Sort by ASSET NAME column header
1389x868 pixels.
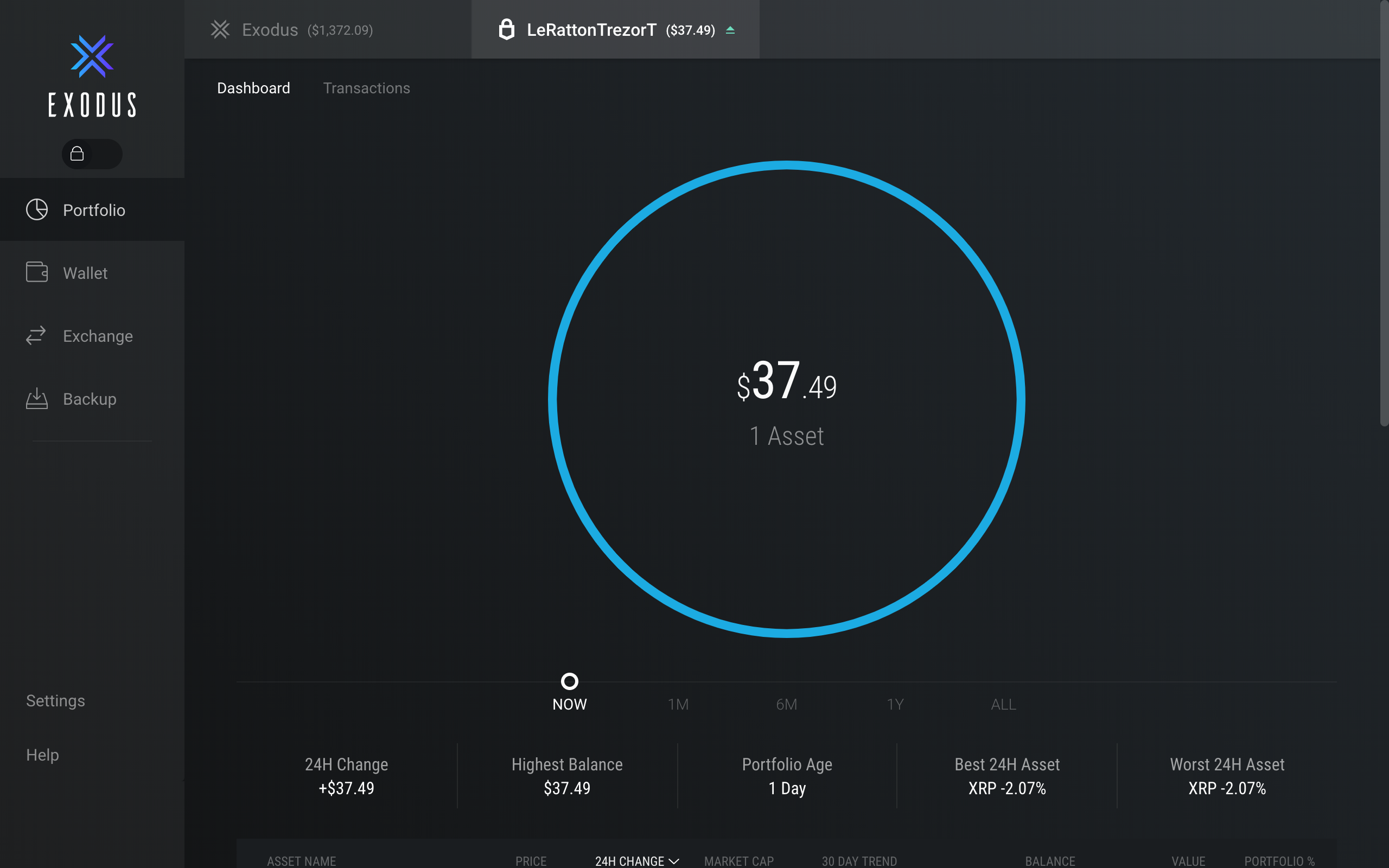click(x=301, y=860)
